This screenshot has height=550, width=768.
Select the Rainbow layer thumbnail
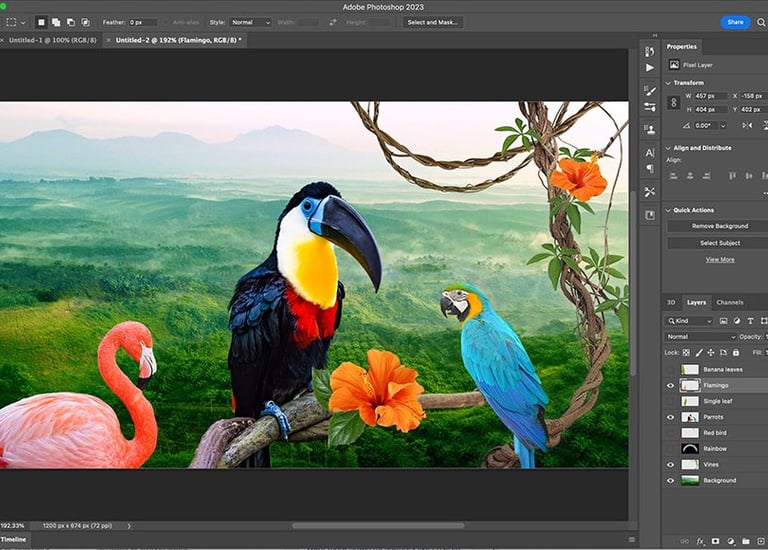690,449
